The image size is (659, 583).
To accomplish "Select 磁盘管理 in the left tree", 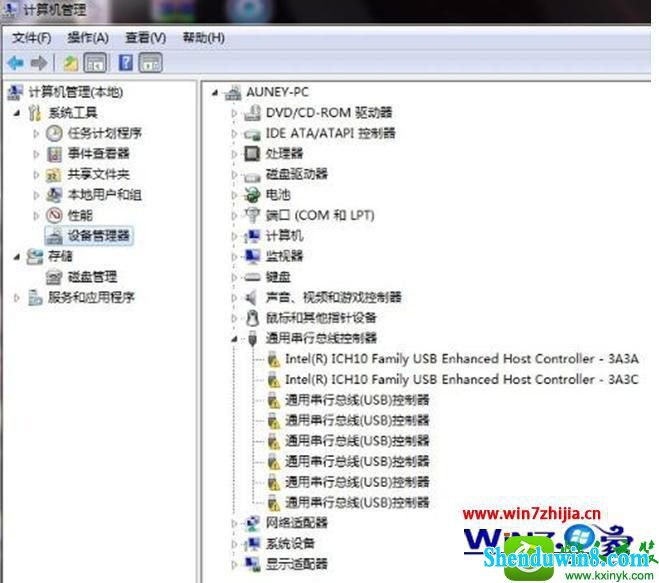I will (92, 277).
